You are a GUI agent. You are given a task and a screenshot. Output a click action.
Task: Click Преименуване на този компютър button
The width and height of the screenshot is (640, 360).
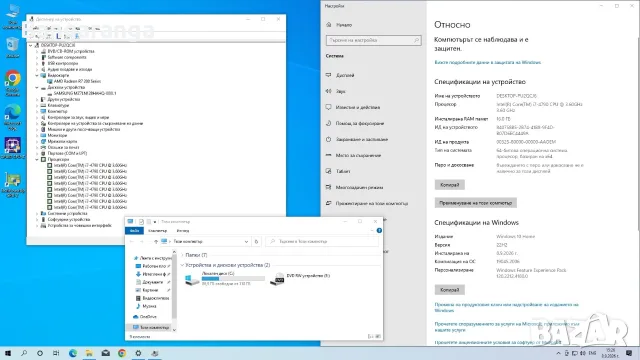point(476,203)
